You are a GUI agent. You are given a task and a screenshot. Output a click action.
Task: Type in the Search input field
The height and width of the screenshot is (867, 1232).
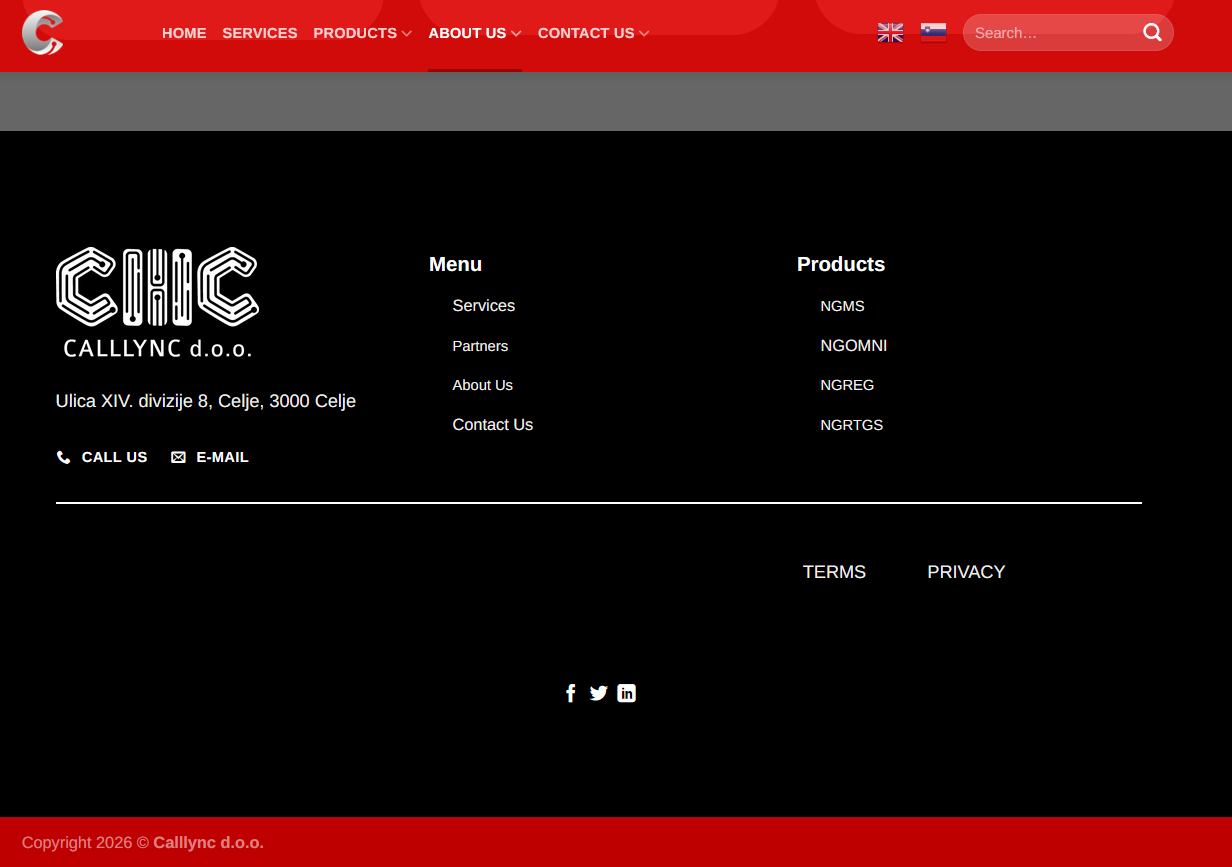[1052, 33]
